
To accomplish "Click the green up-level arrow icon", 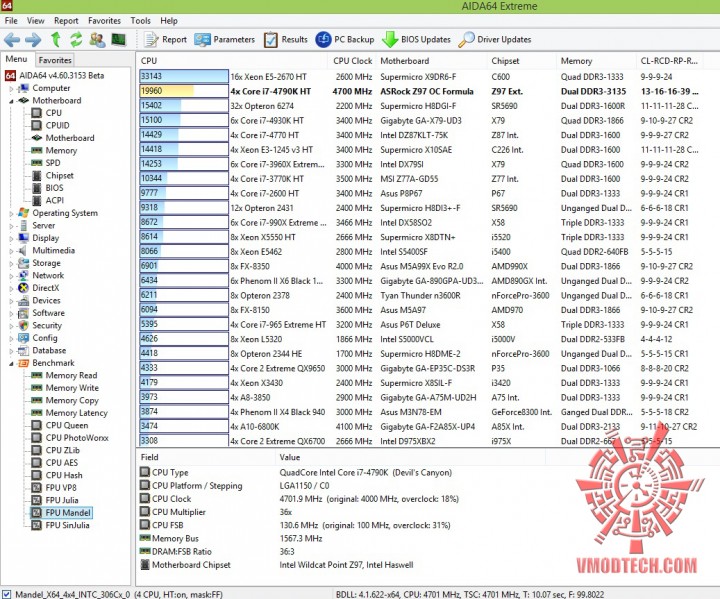I will [56, 40].
